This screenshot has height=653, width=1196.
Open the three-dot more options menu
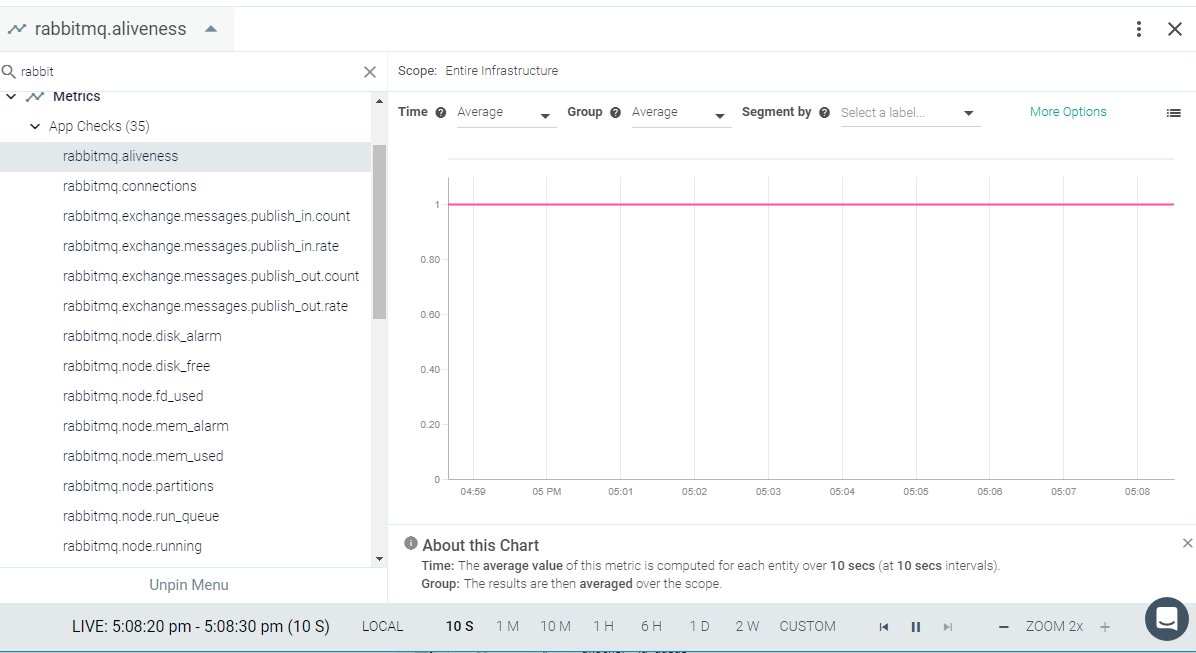point(1138,29)
